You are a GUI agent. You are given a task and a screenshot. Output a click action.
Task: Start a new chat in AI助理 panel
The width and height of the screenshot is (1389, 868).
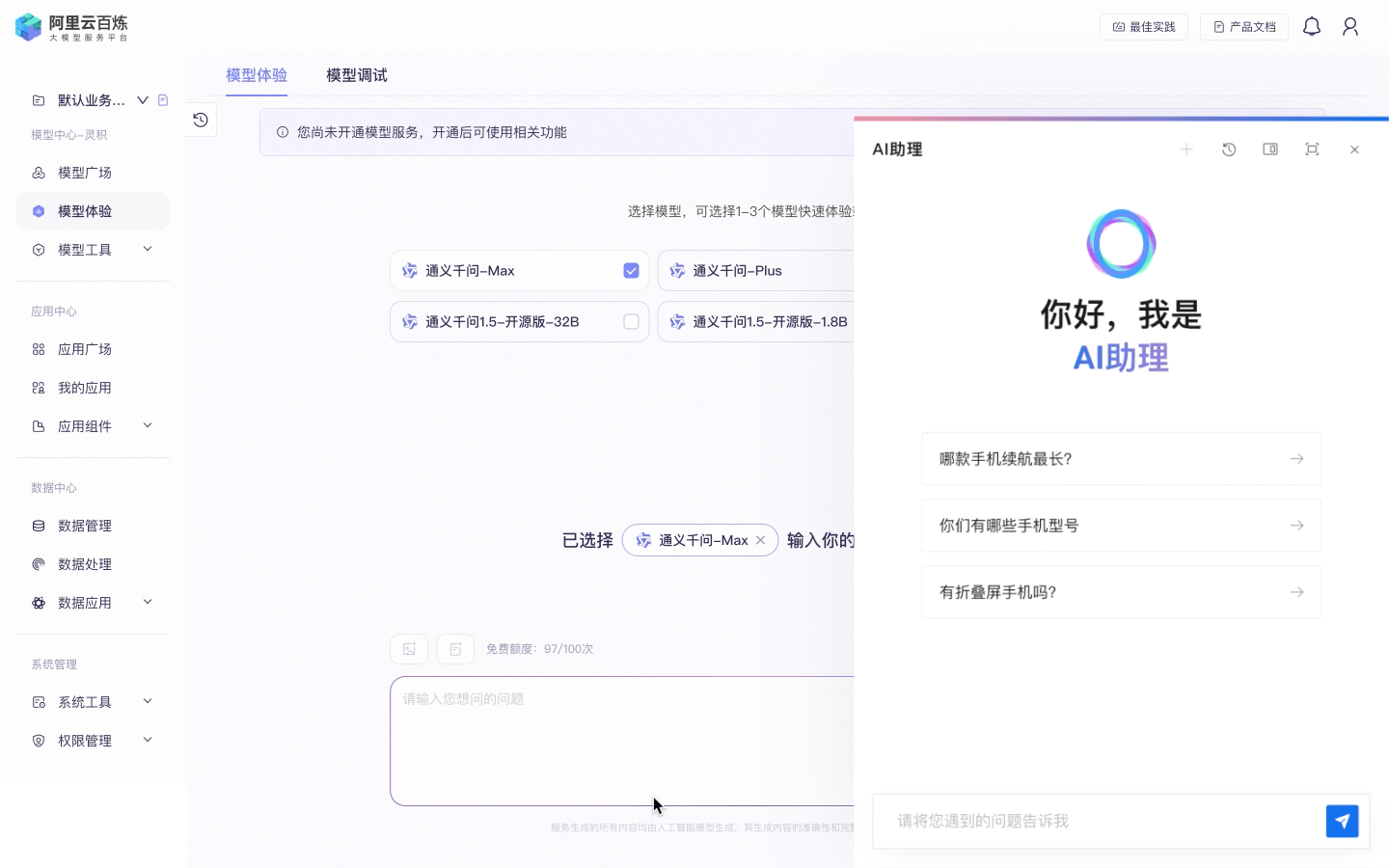tap(1186, 149)
